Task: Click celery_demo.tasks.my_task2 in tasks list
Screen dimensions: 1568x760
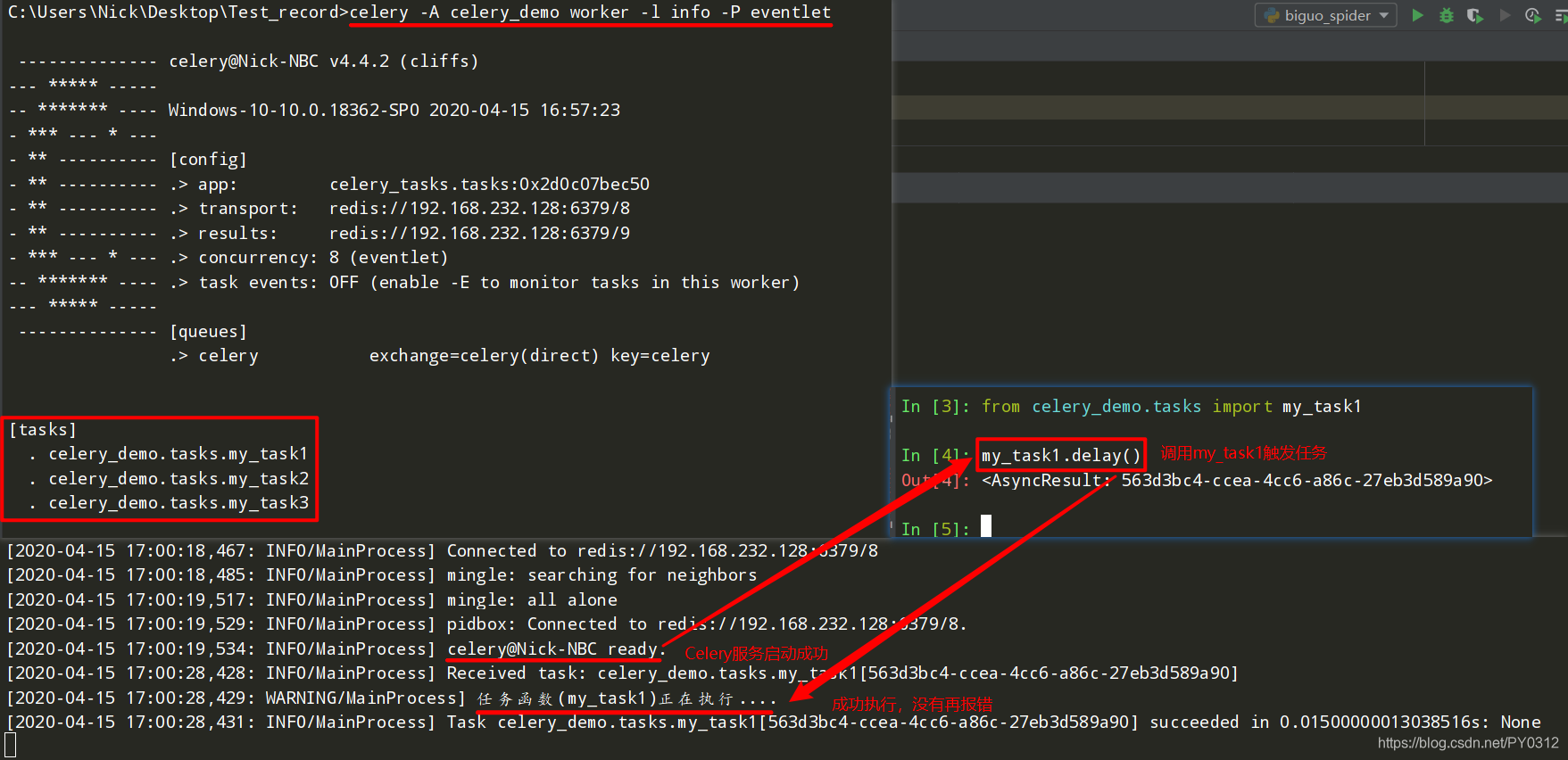Action: click(178, 479)
